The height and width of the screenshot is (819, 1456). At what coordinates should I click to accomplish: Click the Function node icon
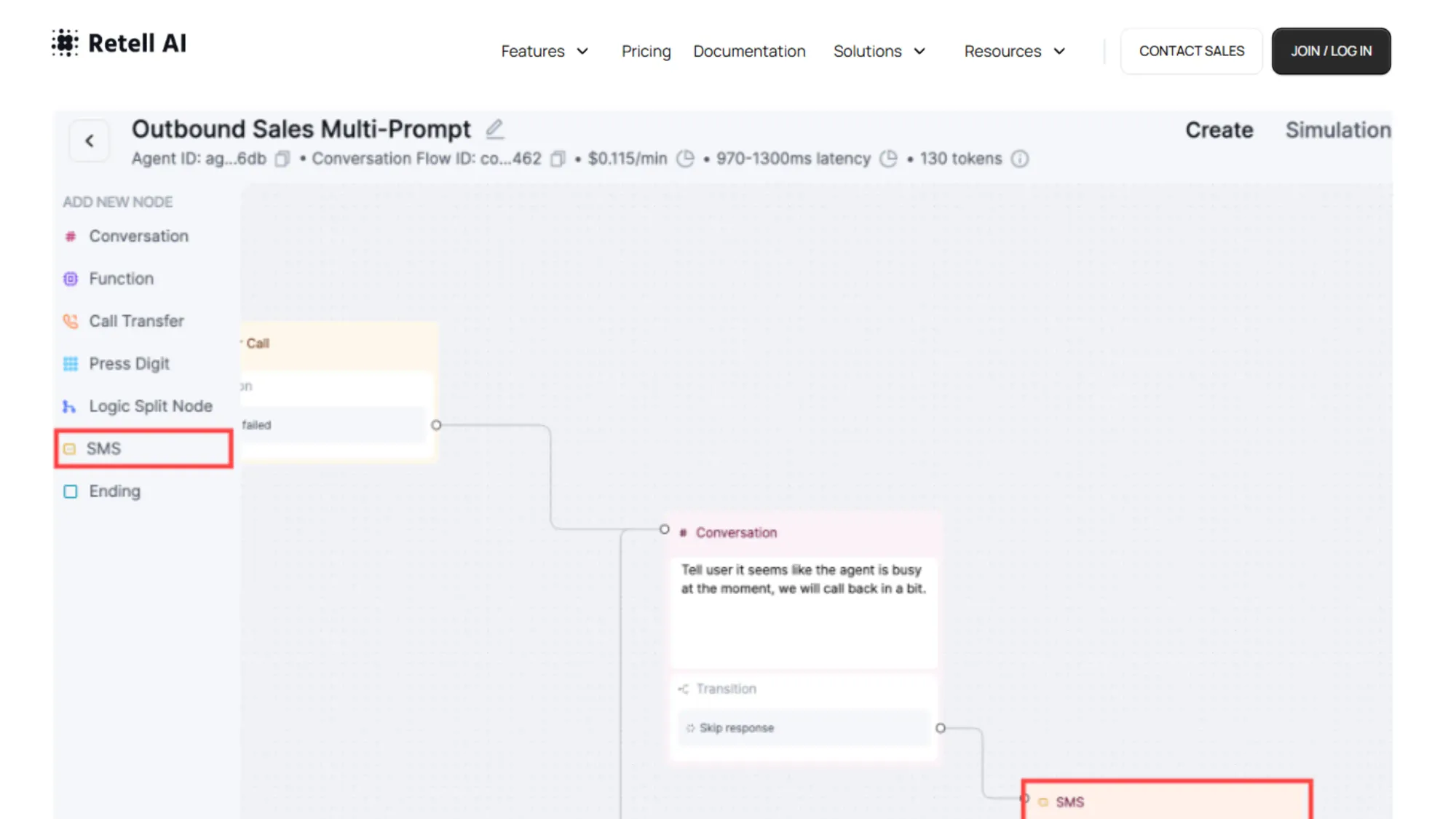click(x=71, y=278)
